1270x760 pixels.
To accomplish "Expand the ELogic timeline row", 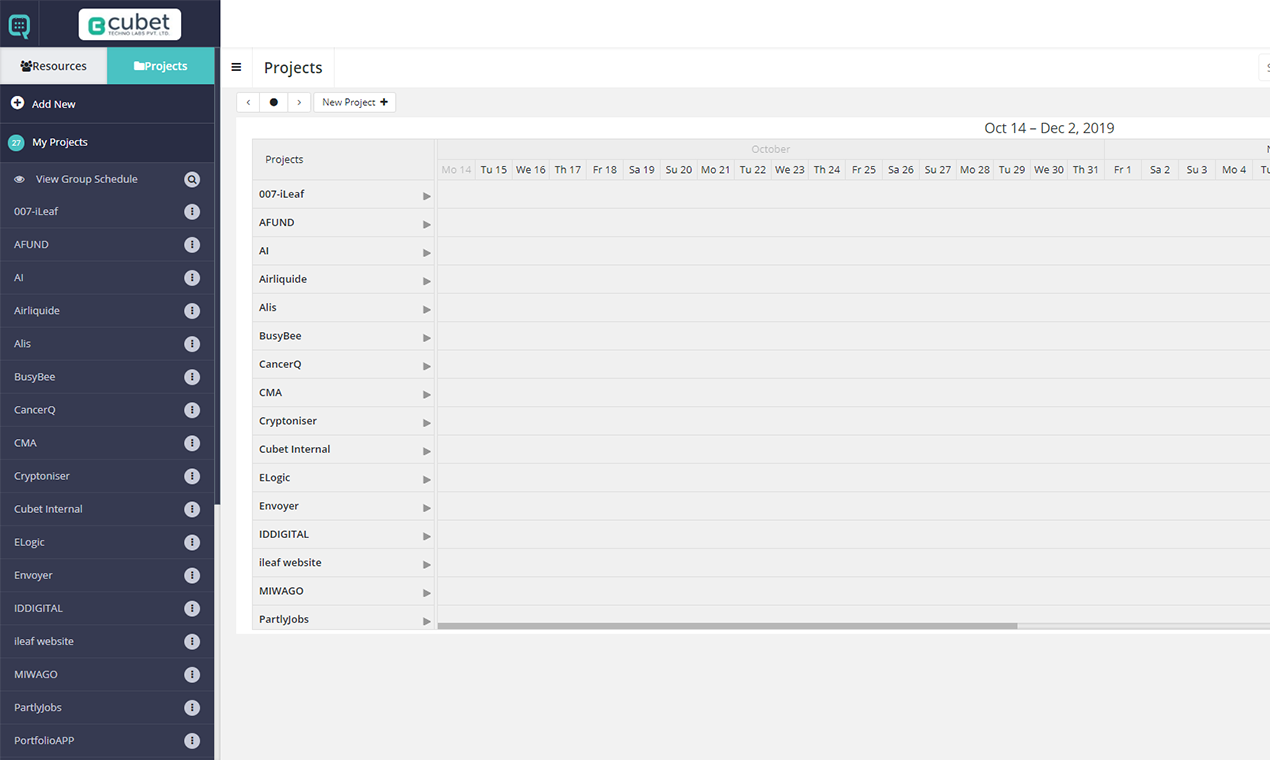I will 427,479.
